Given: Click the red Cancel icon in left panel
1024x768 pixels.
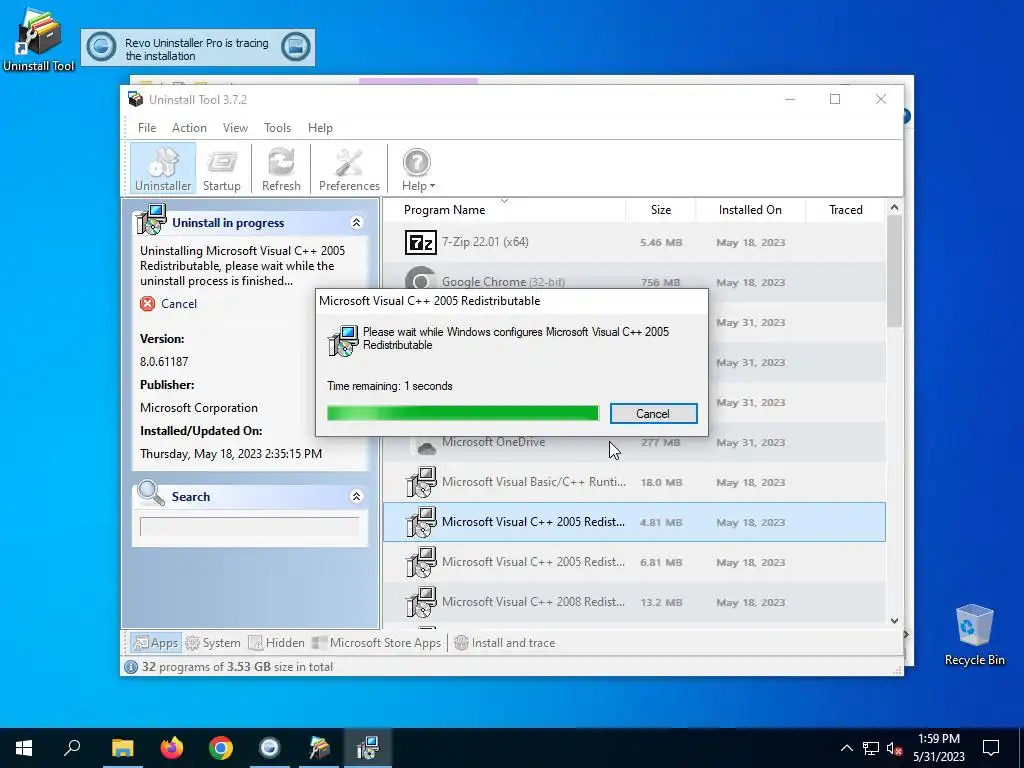Looking at the screenshot, I should (148, 304).
